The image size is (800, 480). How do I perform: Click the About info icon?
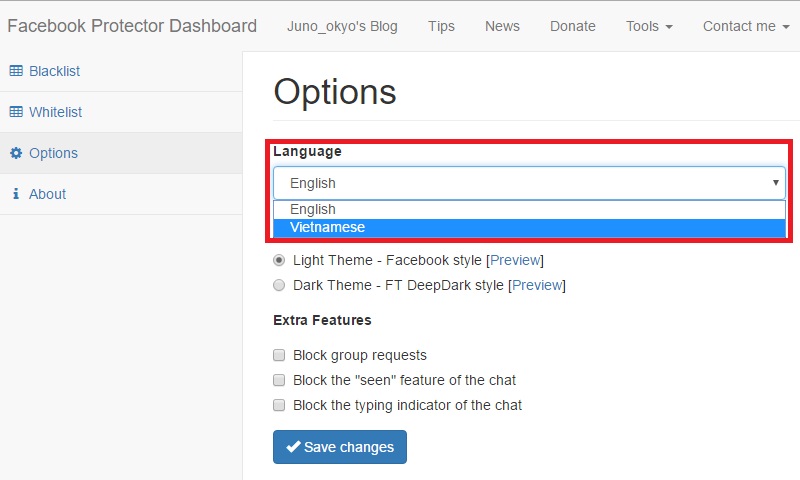(16, 194)
